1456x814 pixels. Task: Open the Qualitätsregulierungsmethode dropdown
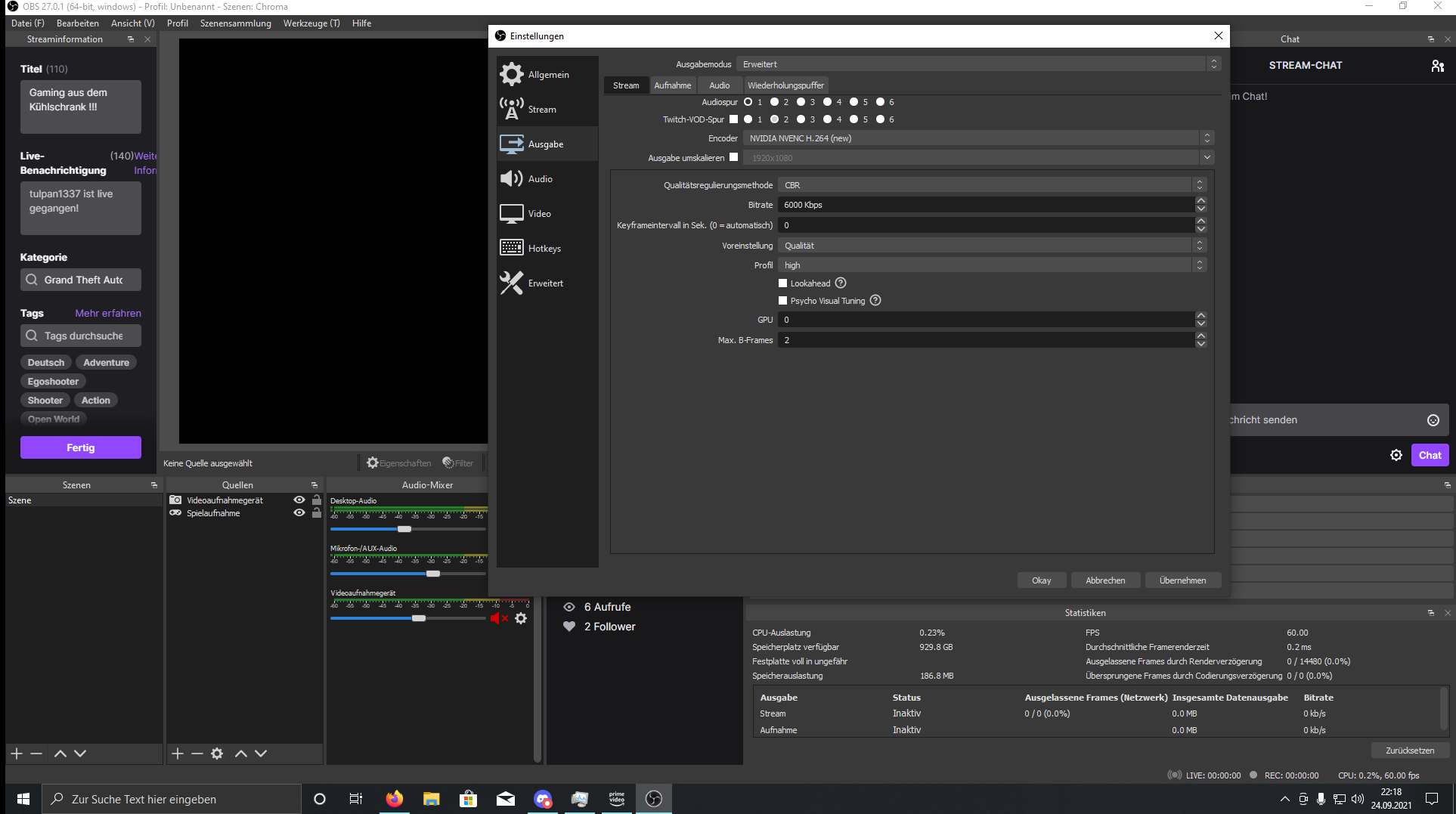coord(991,185)
